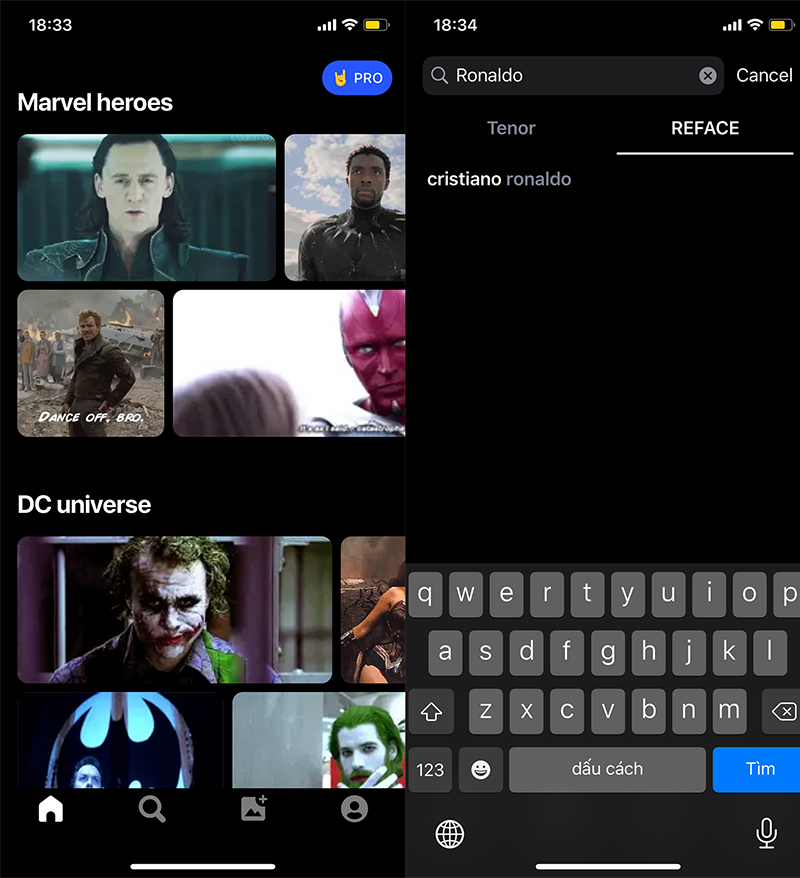Tap the shift key on keyboard
800x878 pixels.
[431, 711]
